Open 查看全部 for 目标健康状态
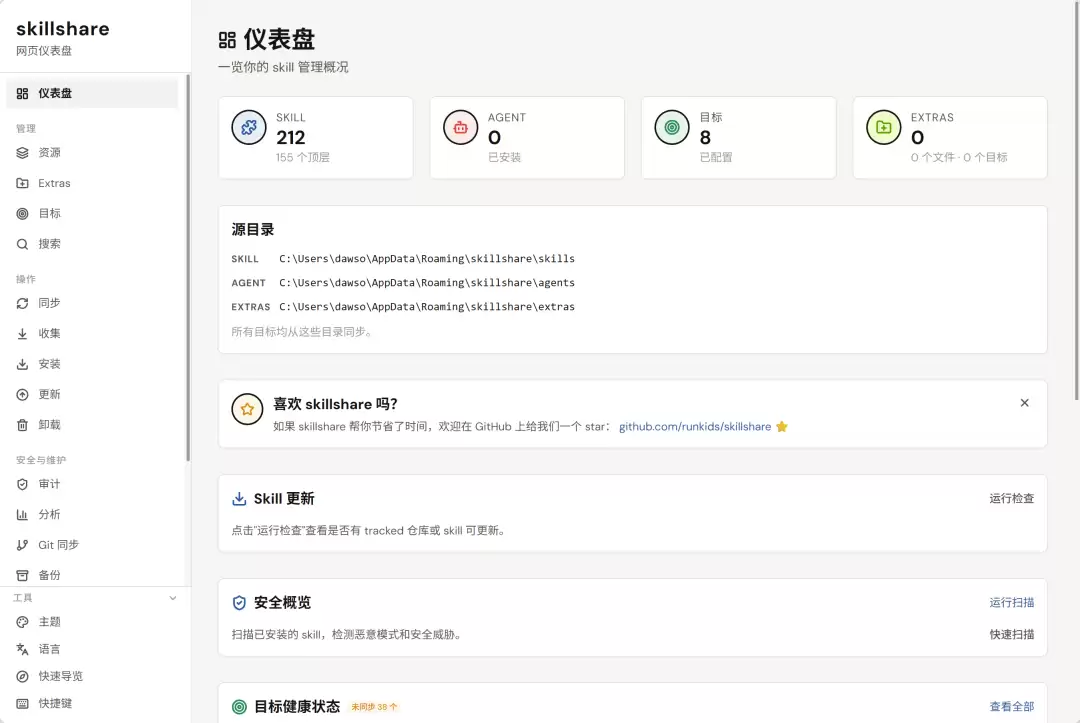 coord(1011,706)
